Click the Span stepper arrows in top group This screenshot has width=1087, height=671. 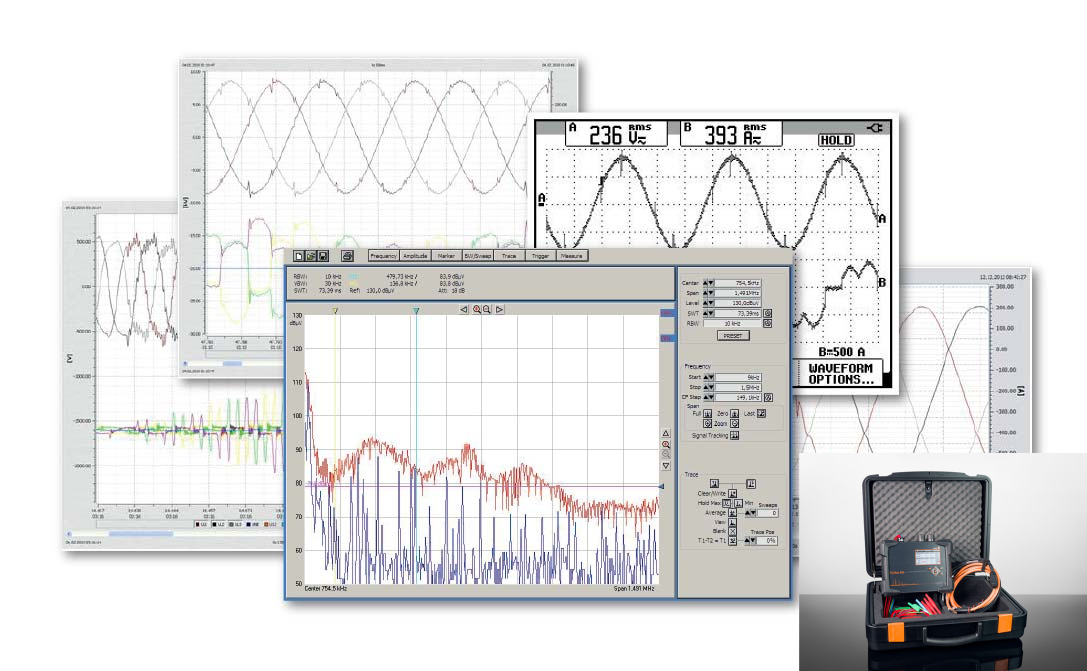point(708,293)
